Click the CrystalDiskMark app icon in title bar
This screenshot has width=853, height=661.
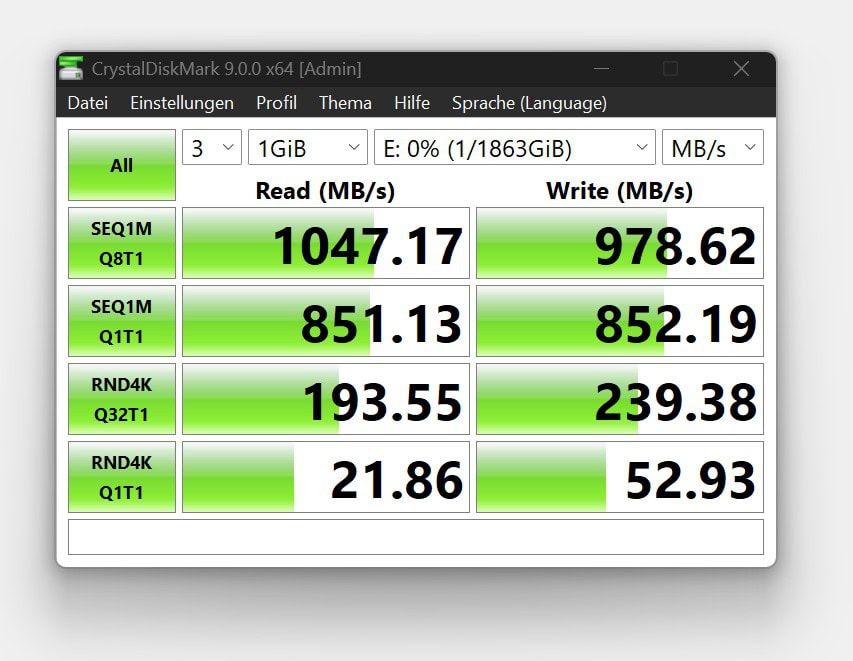[x=71, y=69]
